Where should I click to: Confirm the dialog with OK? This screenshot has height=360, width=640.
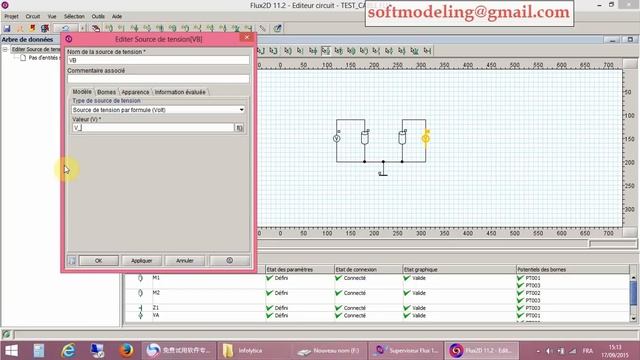[98, 260]
